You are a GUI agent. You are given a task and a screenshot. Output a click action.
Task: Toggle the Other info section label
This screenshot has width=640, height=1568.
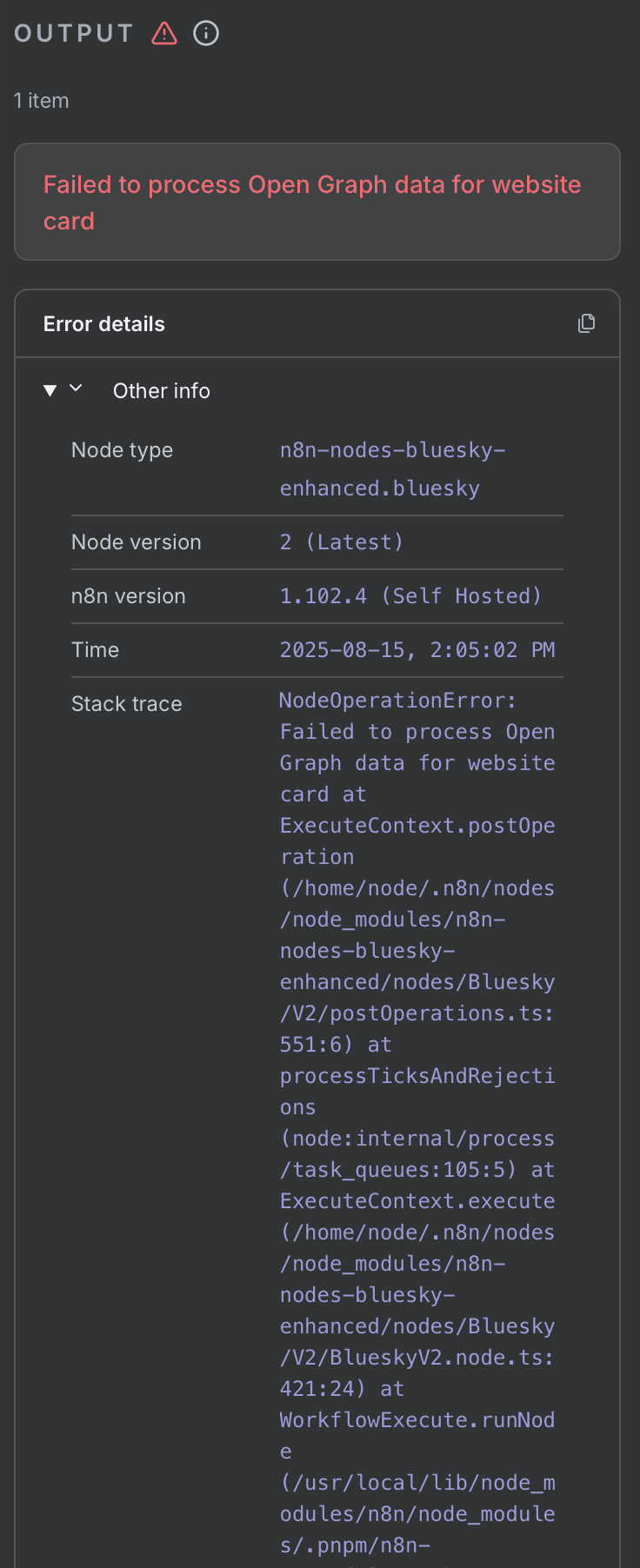[x=162, y=391]
